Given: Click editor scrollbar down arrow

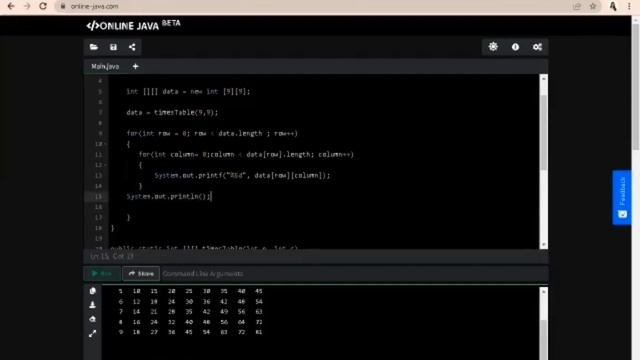Looking at the screenshot, I should click(544, 244).
